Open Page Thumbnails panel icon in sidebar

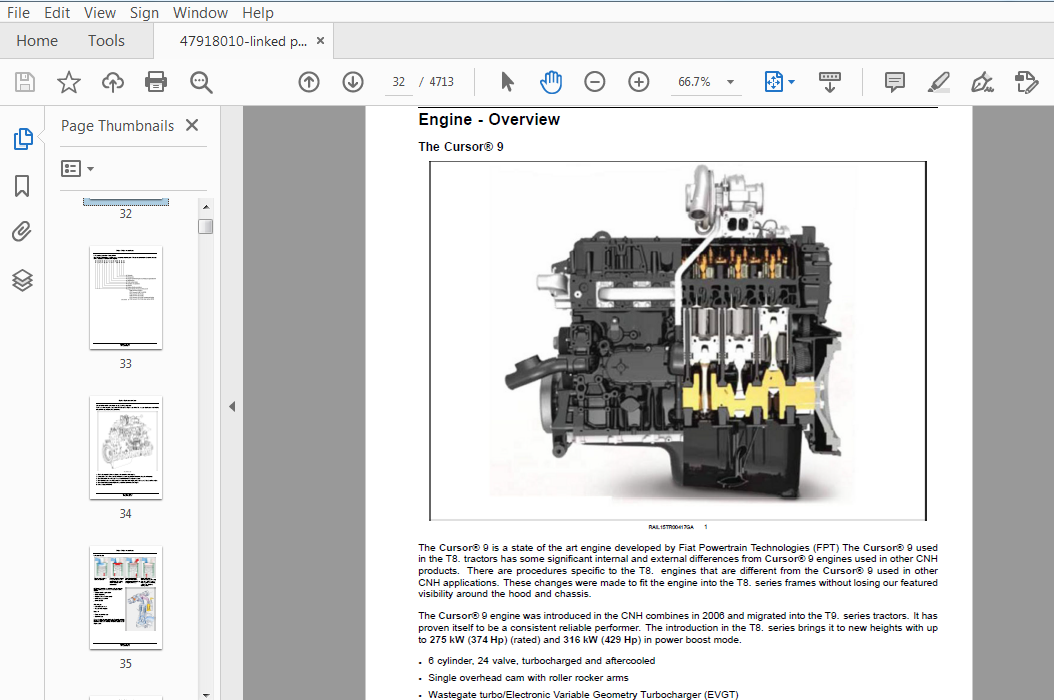23,139
